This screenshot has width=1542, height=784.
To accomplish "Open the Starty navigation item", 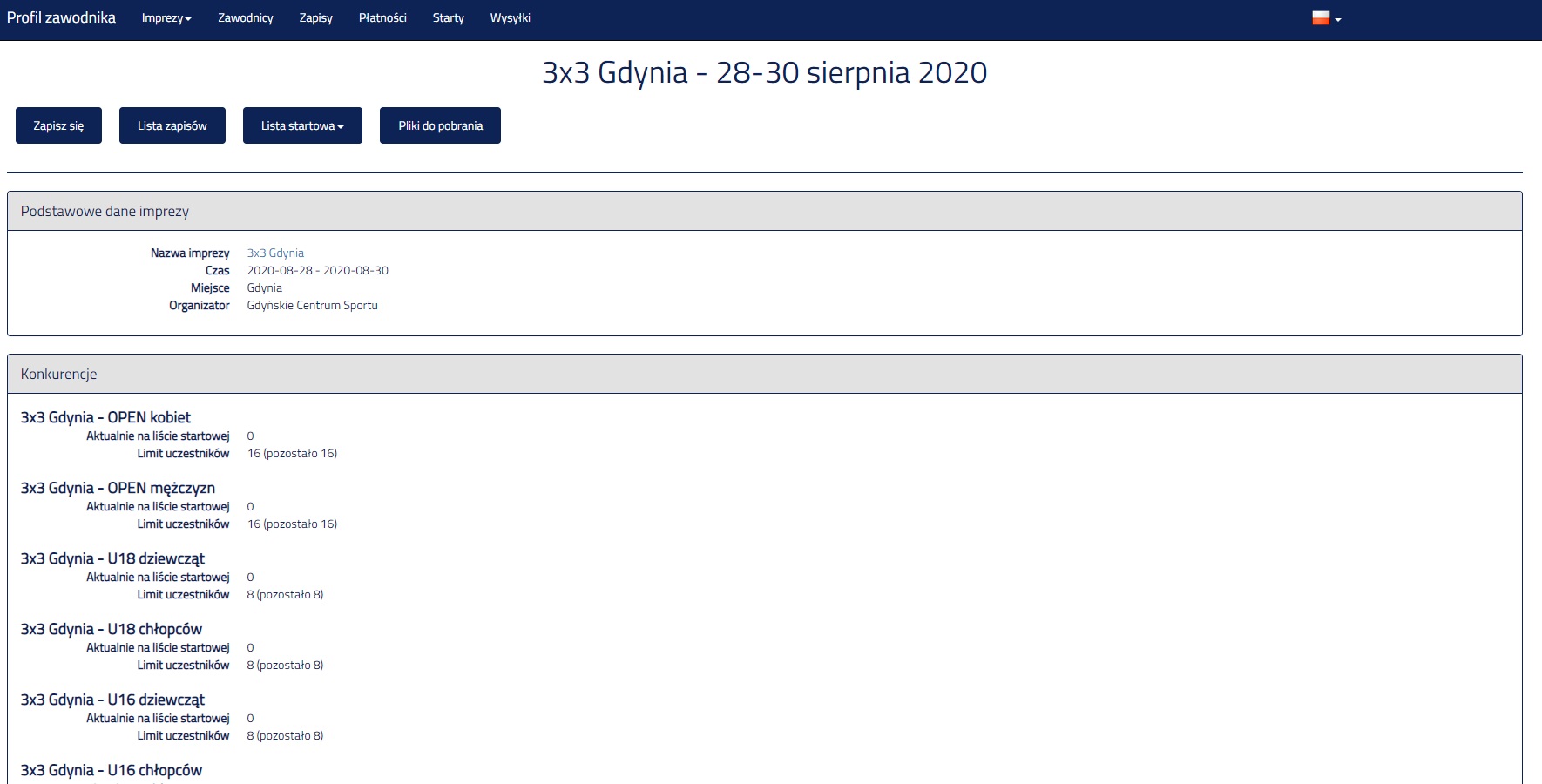I will (448, 18).
